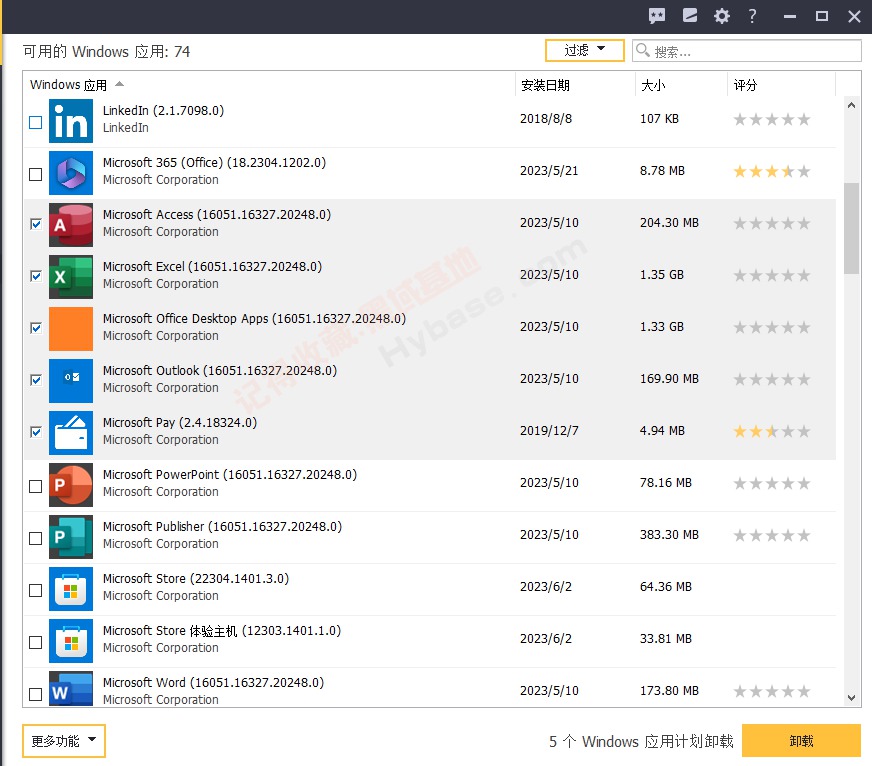Click the 2018/8/8 install date cell

pos(546,118)
